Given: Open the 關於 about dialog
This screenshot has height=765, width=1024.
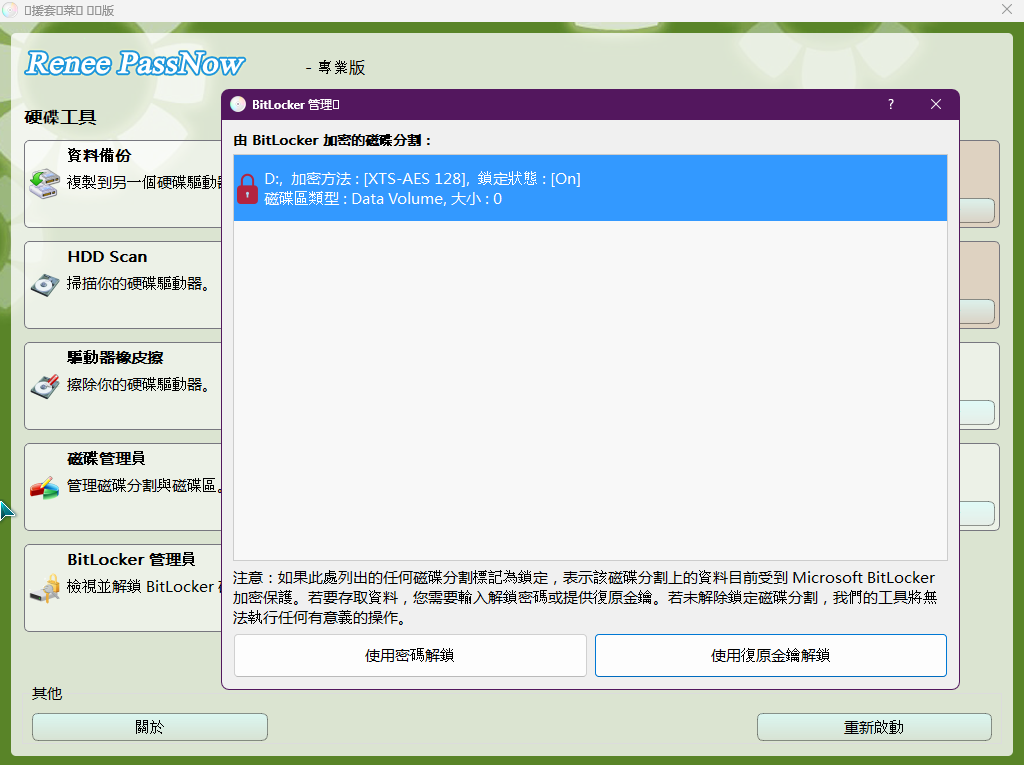Looking at the screenshot, I should coord(148,727).
